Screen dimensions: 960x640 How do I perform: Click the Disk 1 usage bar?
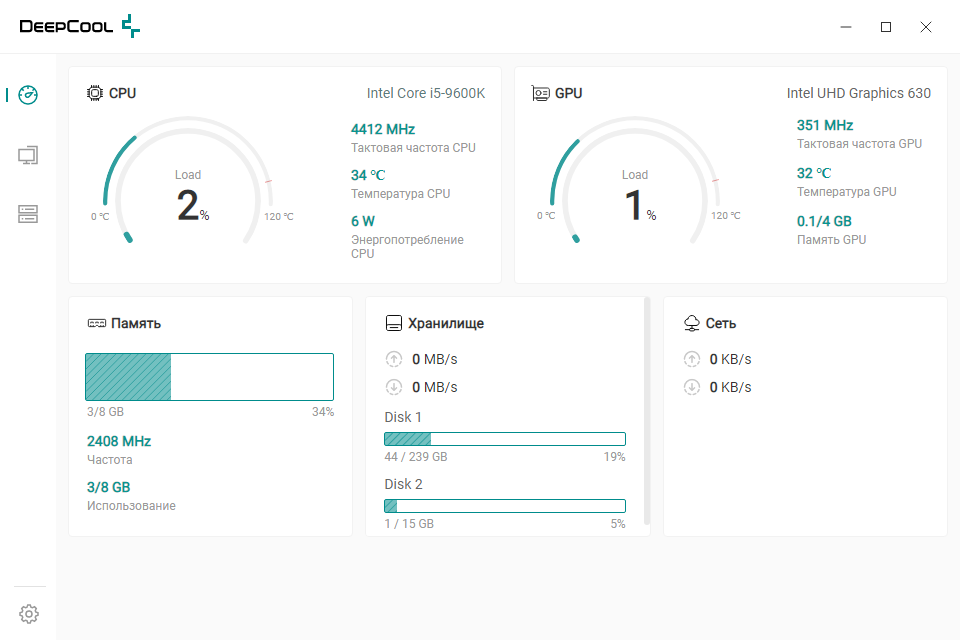505,439
